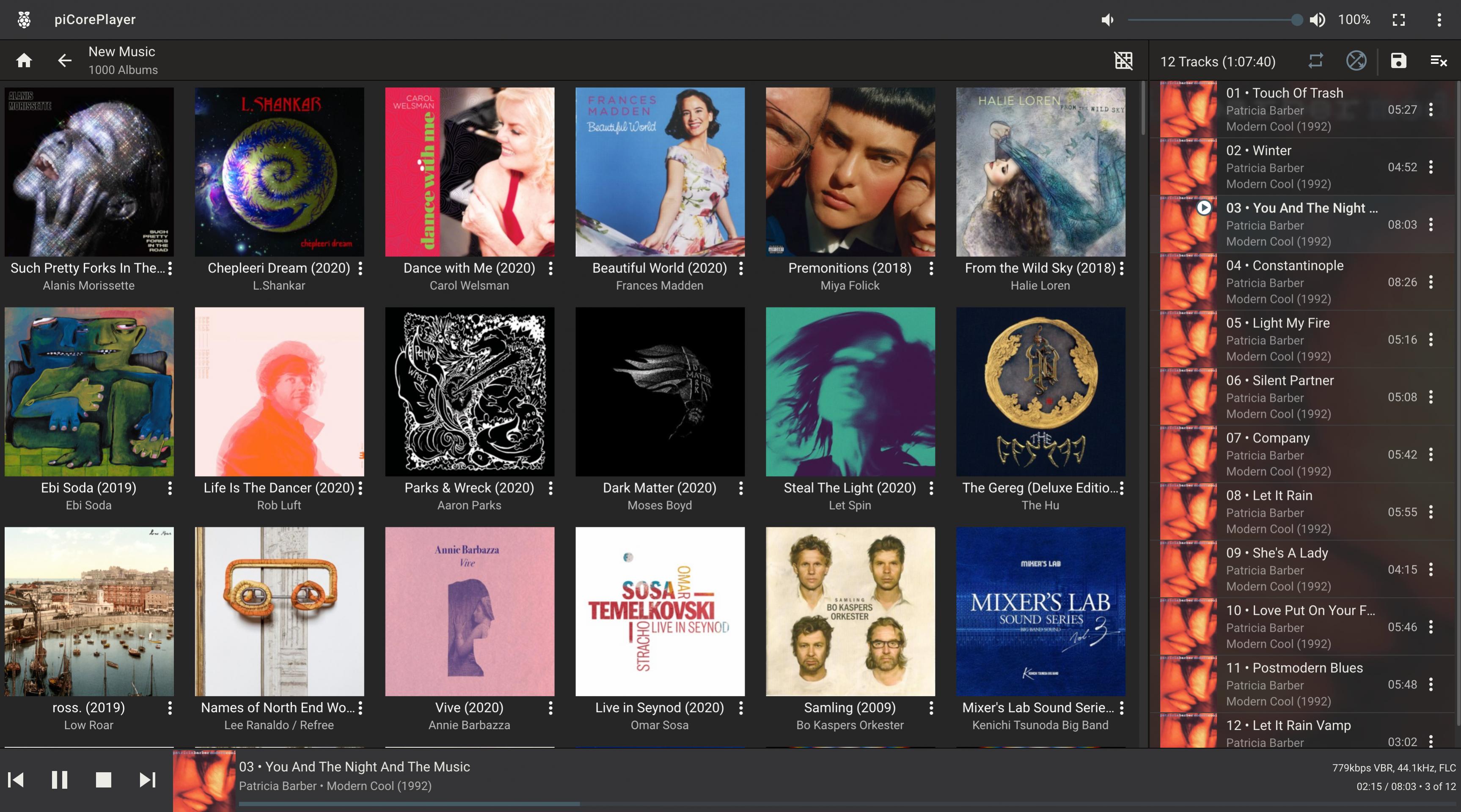Open Mixer's Lab Sound Series cover

click(1040, 611)
